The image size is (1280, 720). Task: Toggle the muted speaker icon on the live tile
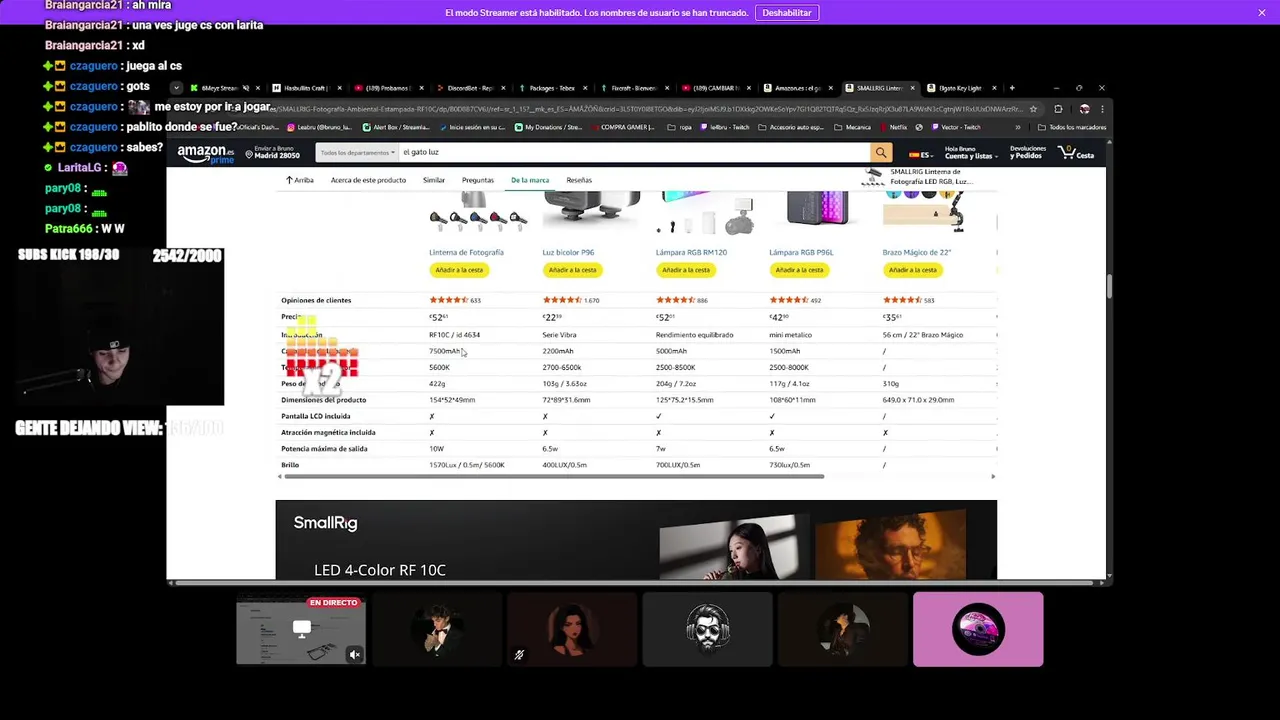tap(354, 655)
